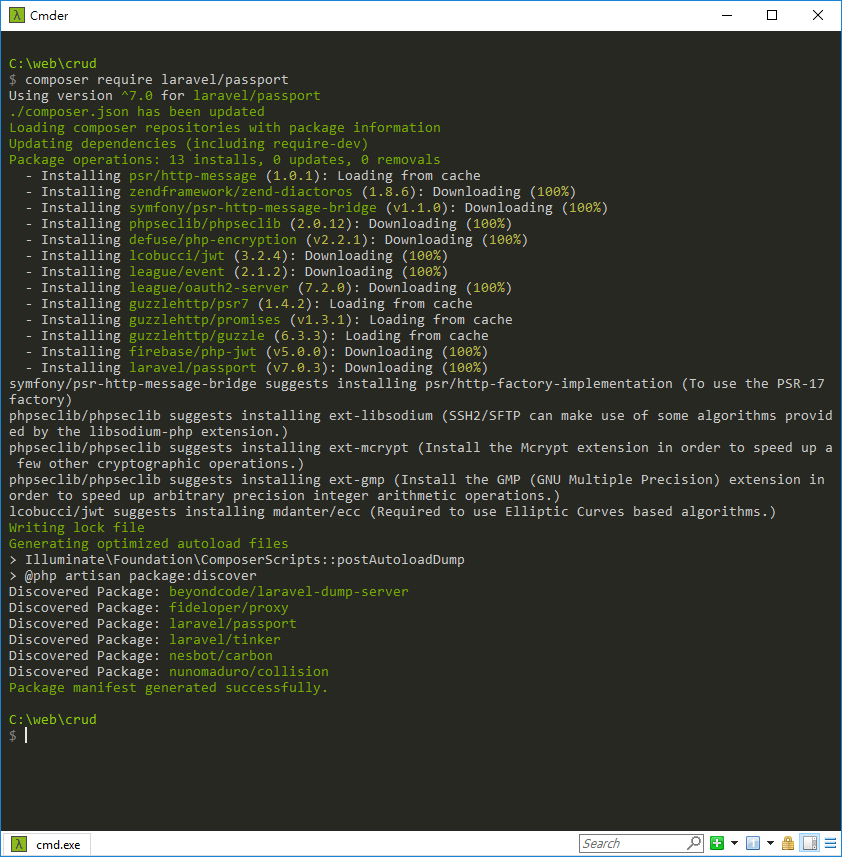Expand the console list dropdown arrow
Viewport: 842px width, 857px height.
(x=770, y=843)
